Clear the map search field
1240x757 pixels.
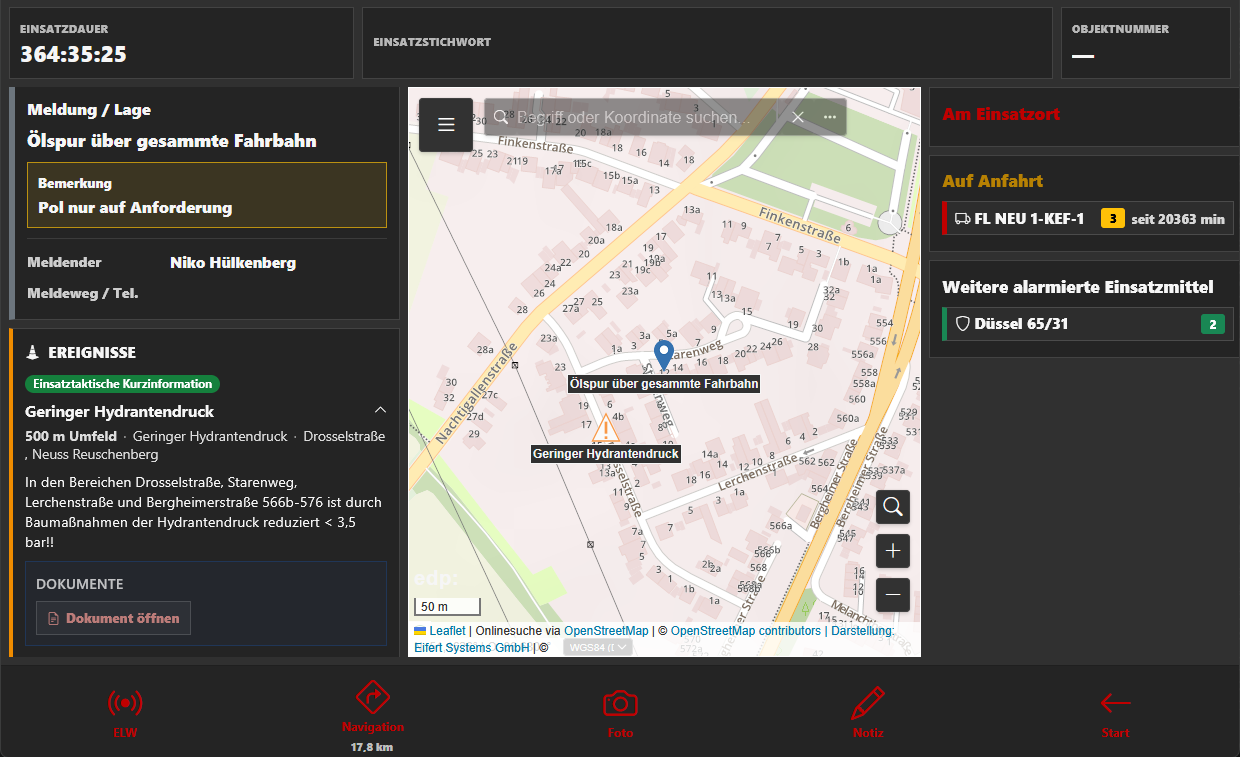[x=798, y=117]
